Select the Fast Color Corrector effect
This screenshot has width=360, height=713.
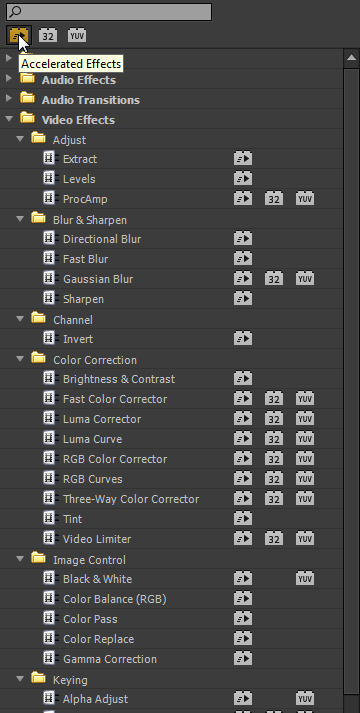tap(115, 399)
